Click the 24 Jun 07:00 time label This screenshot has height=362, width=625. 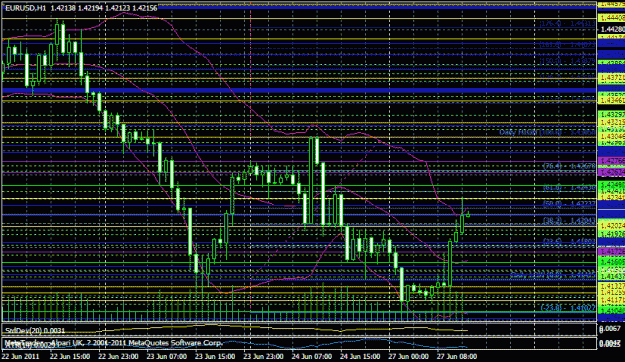[312, 356]
